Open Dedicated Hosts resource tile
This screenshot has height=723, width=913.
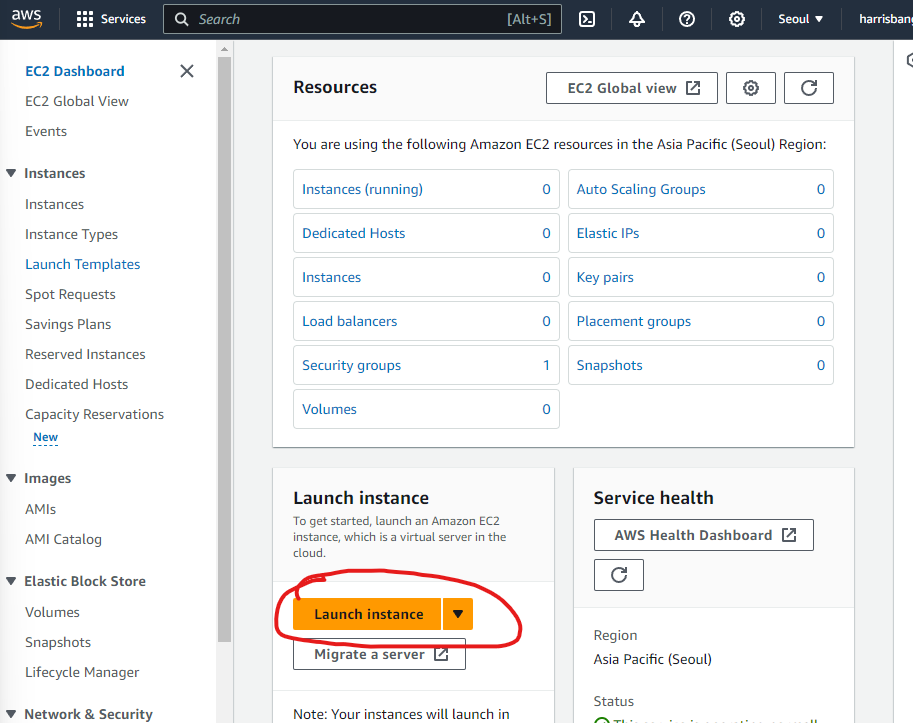tap(426, 233)
